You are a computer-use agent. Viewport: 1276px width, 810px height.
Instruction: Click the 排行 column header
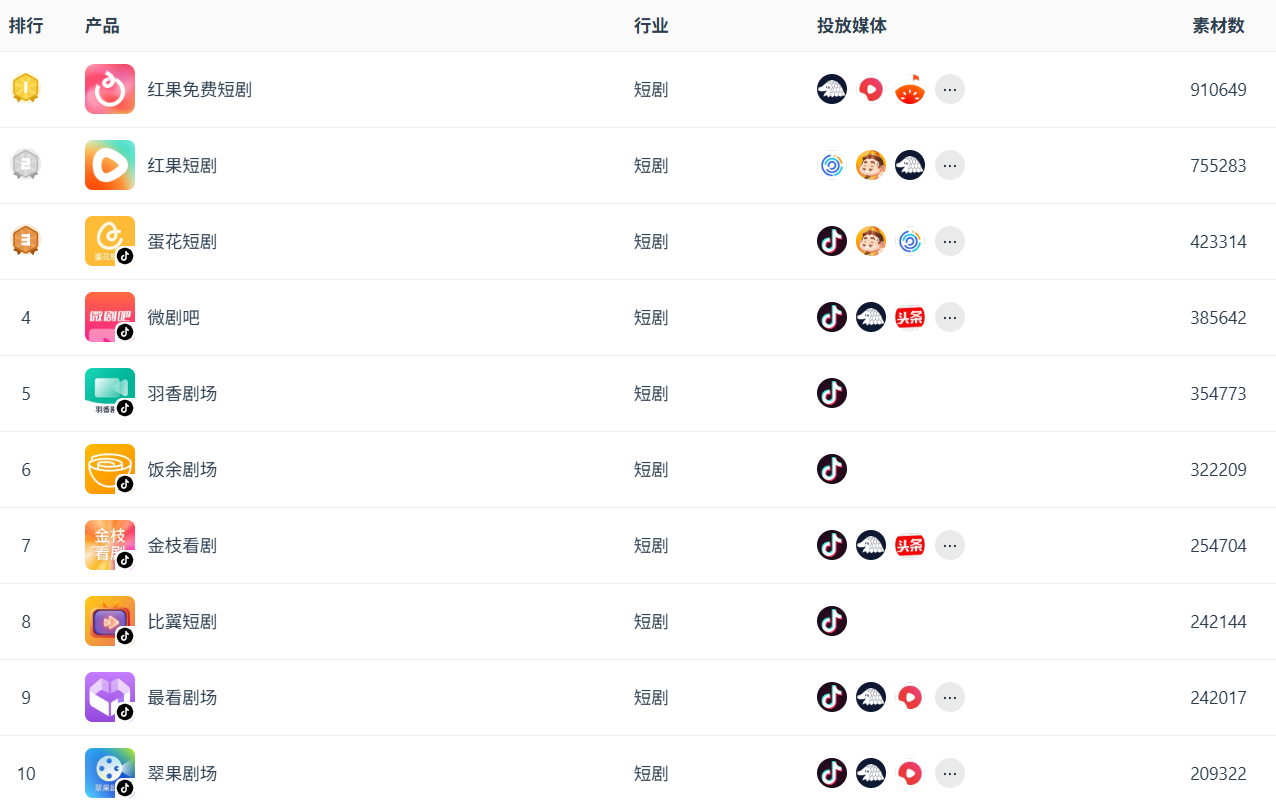[26, 26]
